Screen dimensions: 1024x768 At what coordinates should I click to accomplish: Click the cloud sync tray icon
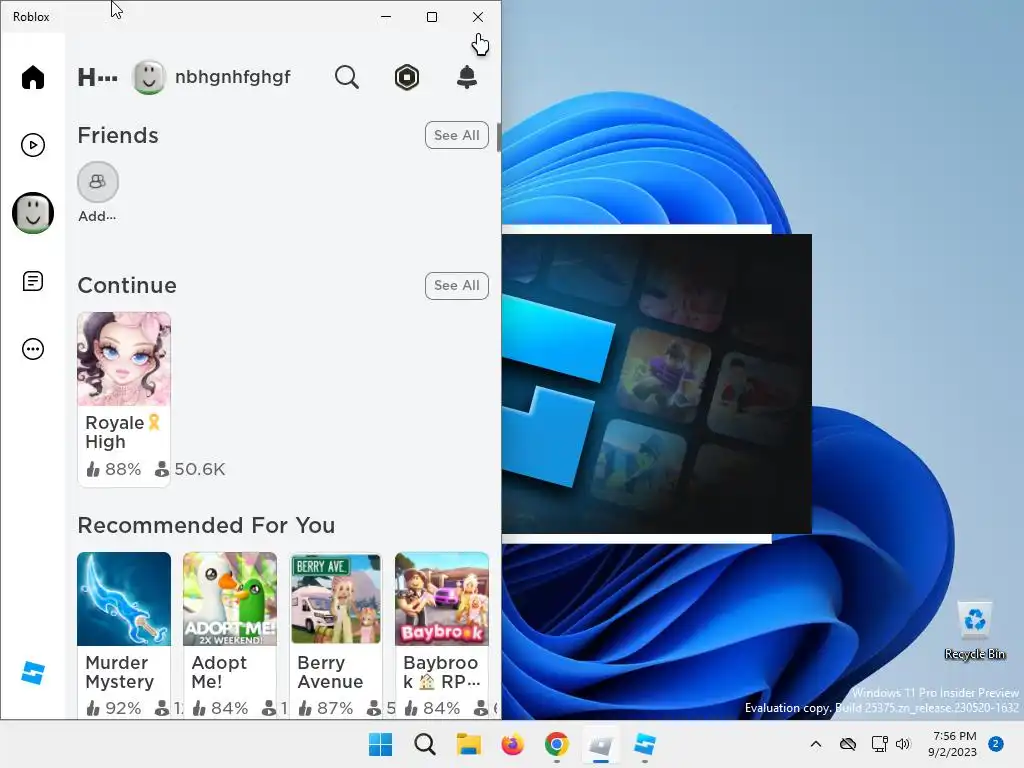[848, 744]
